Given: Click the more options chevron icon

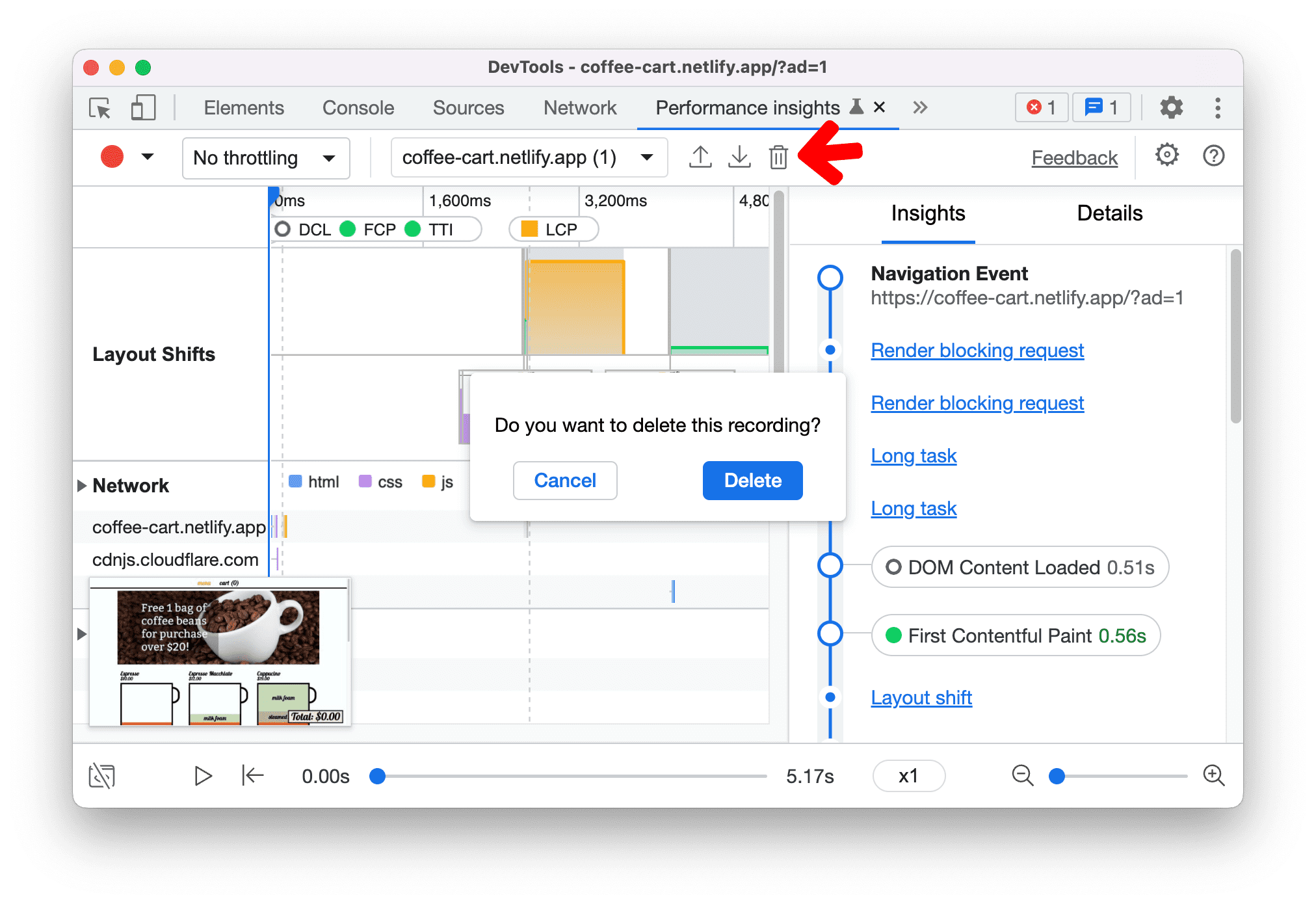Looking at the screenshot, I should point(919,108).
